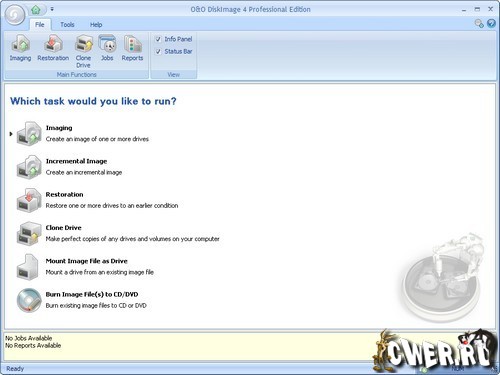Maximize the DiskImage window
The height and width of the screenshot is (375, 500).
[477, 9]
